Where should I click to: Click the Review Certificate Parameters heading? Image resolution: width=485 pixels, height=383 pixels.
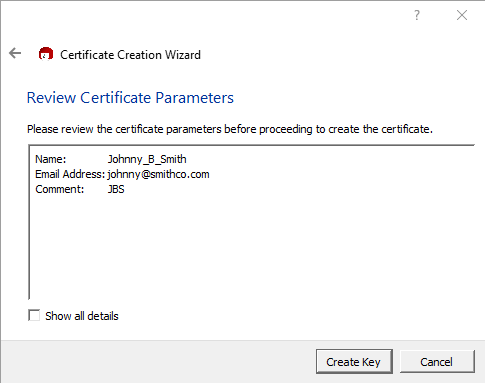[x=130, y=98]
